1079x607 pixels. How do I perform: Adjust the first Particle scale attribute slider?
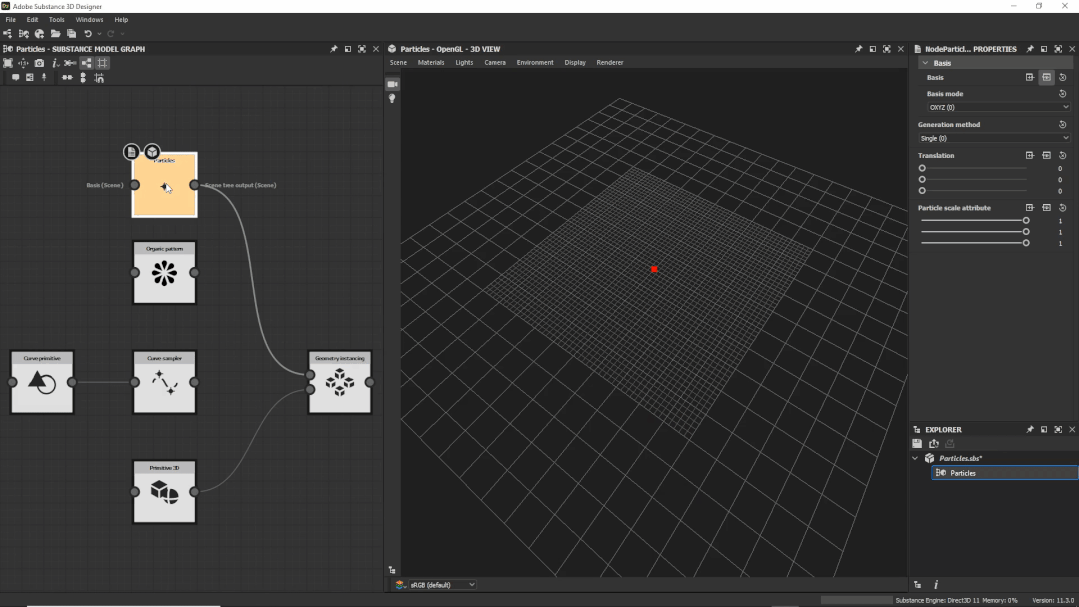[974, 221]
